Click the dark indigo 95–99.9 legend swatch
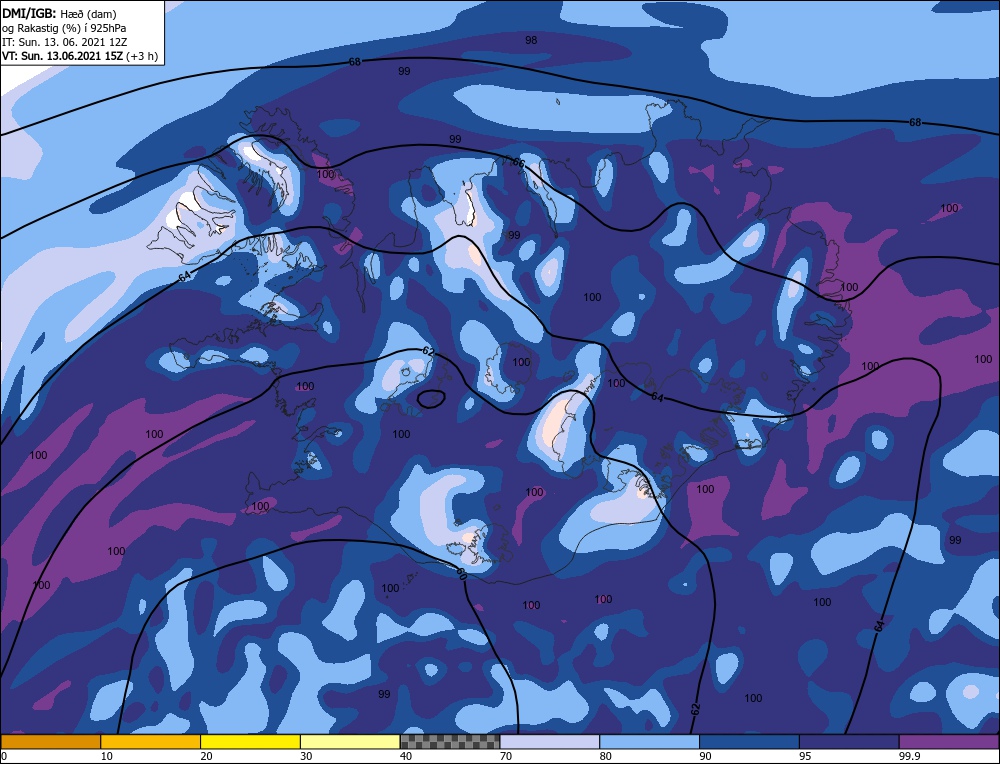This screenshot has width=1000, height=764. [849, 742]
